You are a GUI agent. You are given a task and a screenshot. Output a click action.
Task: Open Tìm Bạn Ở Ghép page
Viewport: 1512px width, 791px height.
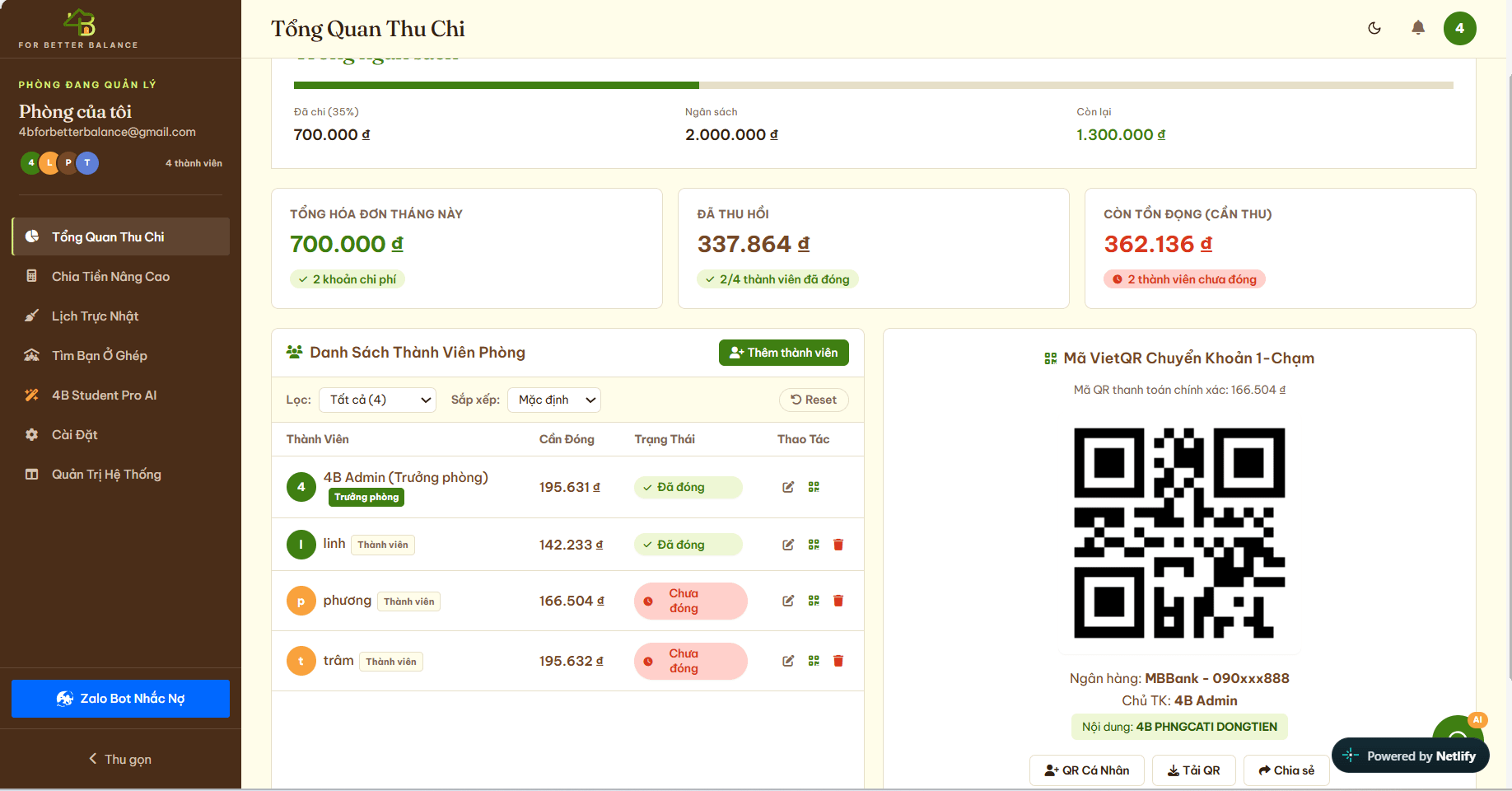(x=120, y=355)
